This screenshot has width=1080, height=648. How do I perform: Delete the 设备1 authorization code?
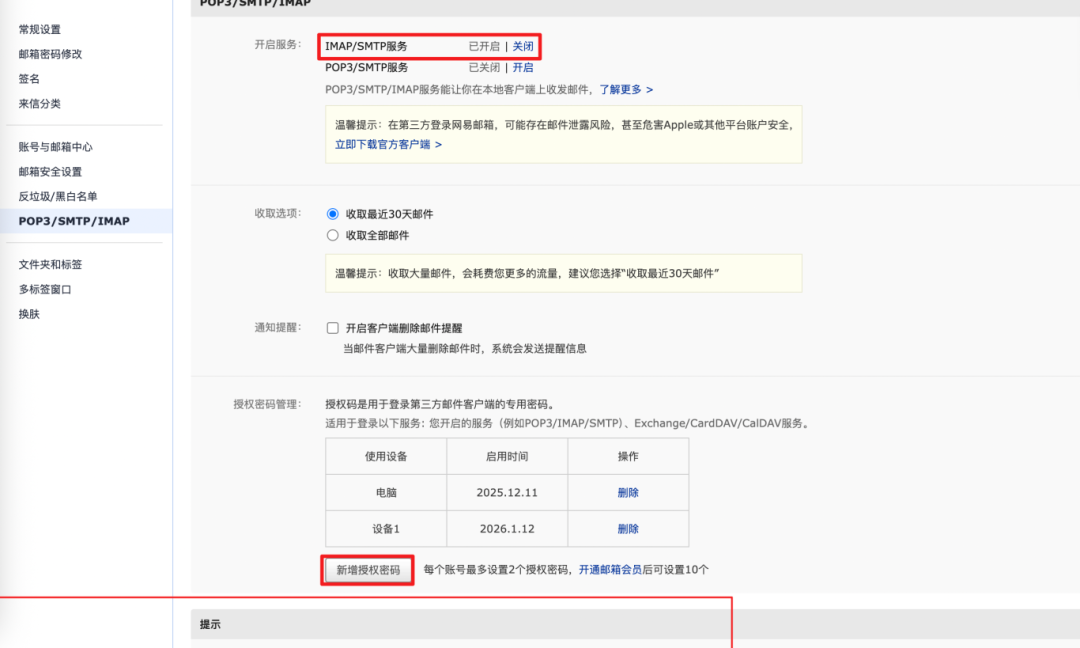(x=628, y=530)
